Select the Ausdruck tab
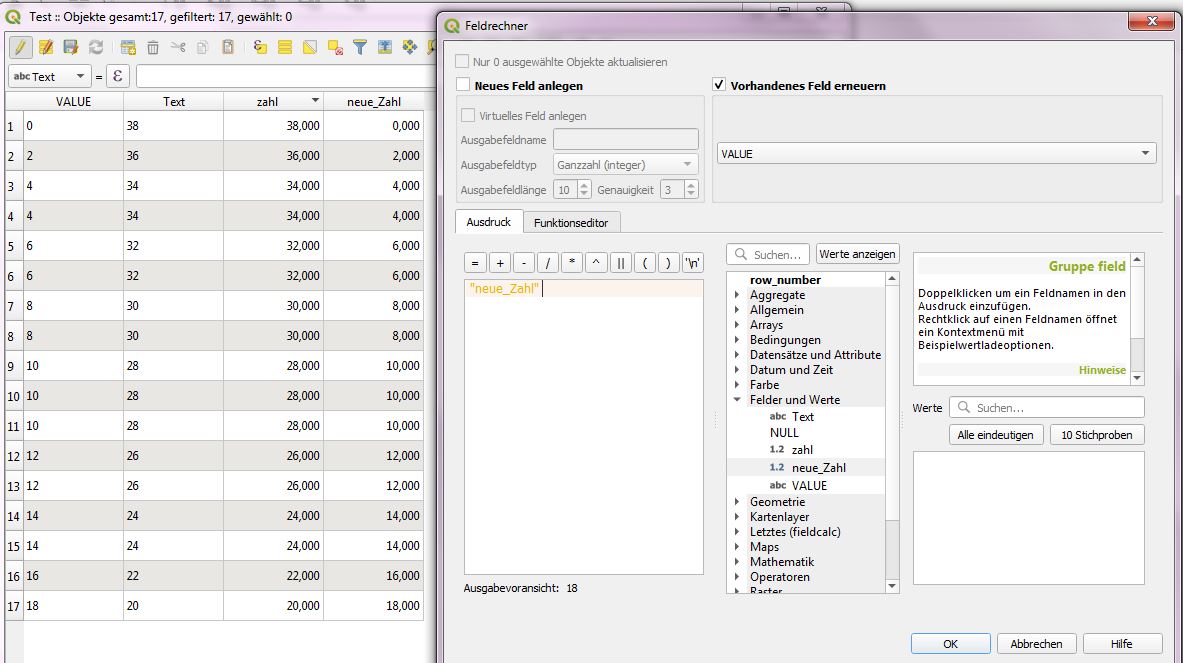 click(488, 222)
